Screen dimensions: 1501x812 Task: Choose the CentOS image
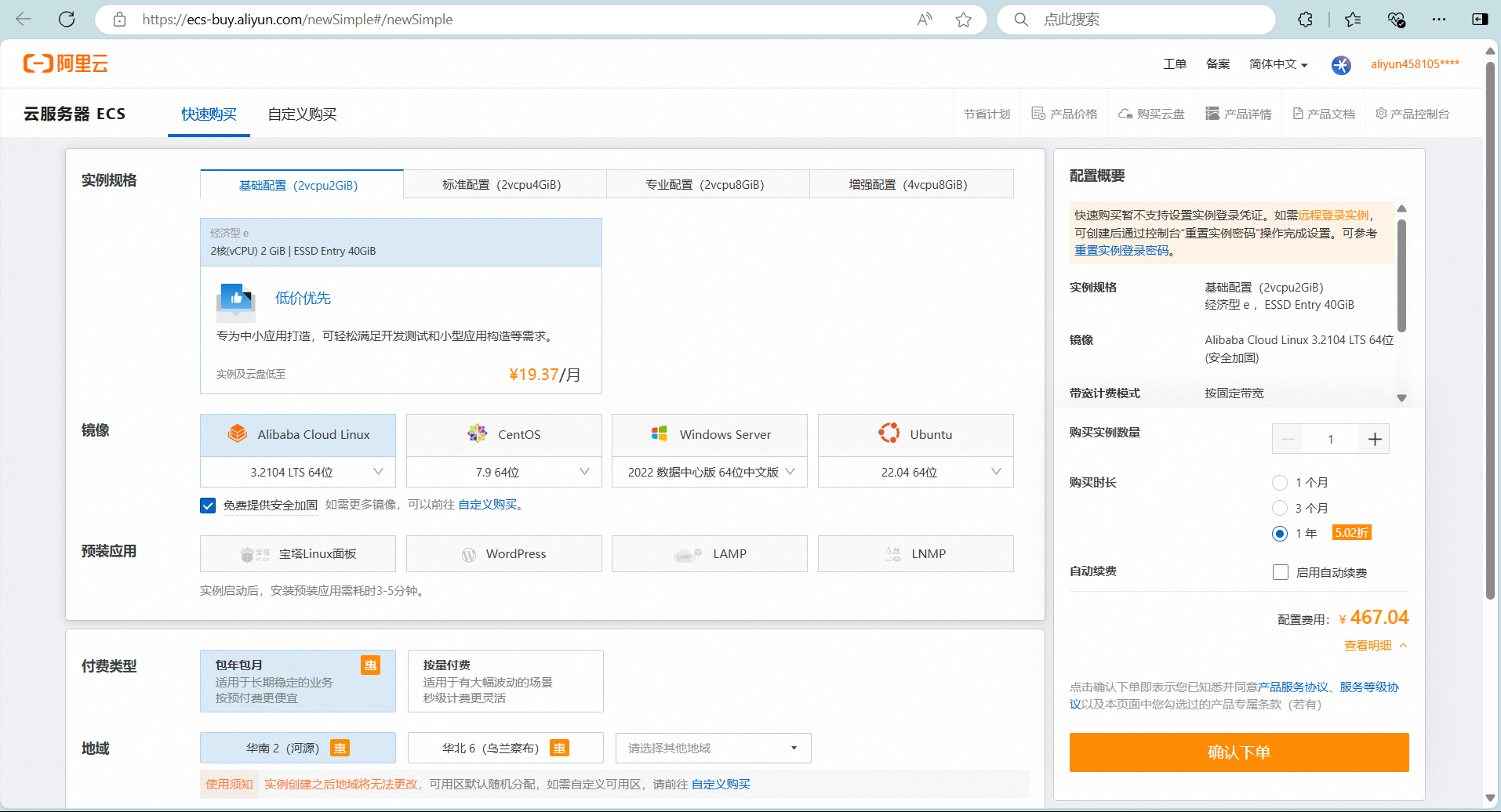coord(503,435)
